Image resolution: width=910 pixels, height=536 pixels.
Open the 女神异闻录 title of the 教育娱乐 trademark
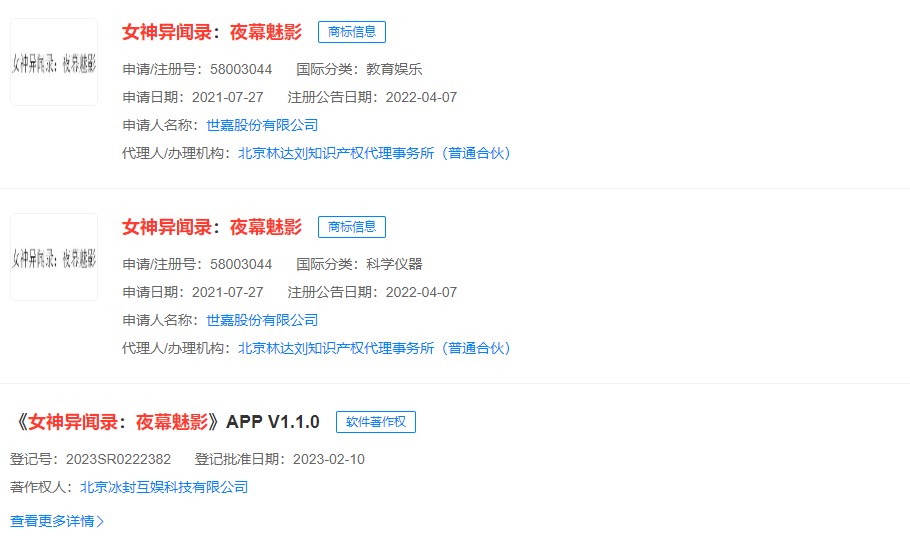tap(211, 32)
